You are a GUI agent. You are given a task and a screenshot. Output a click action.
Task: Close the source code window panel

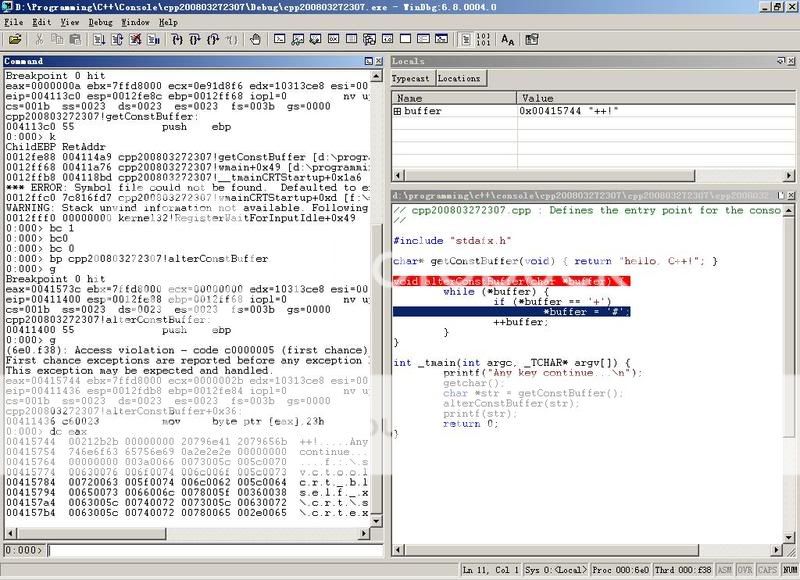click(x=791, y=195)
